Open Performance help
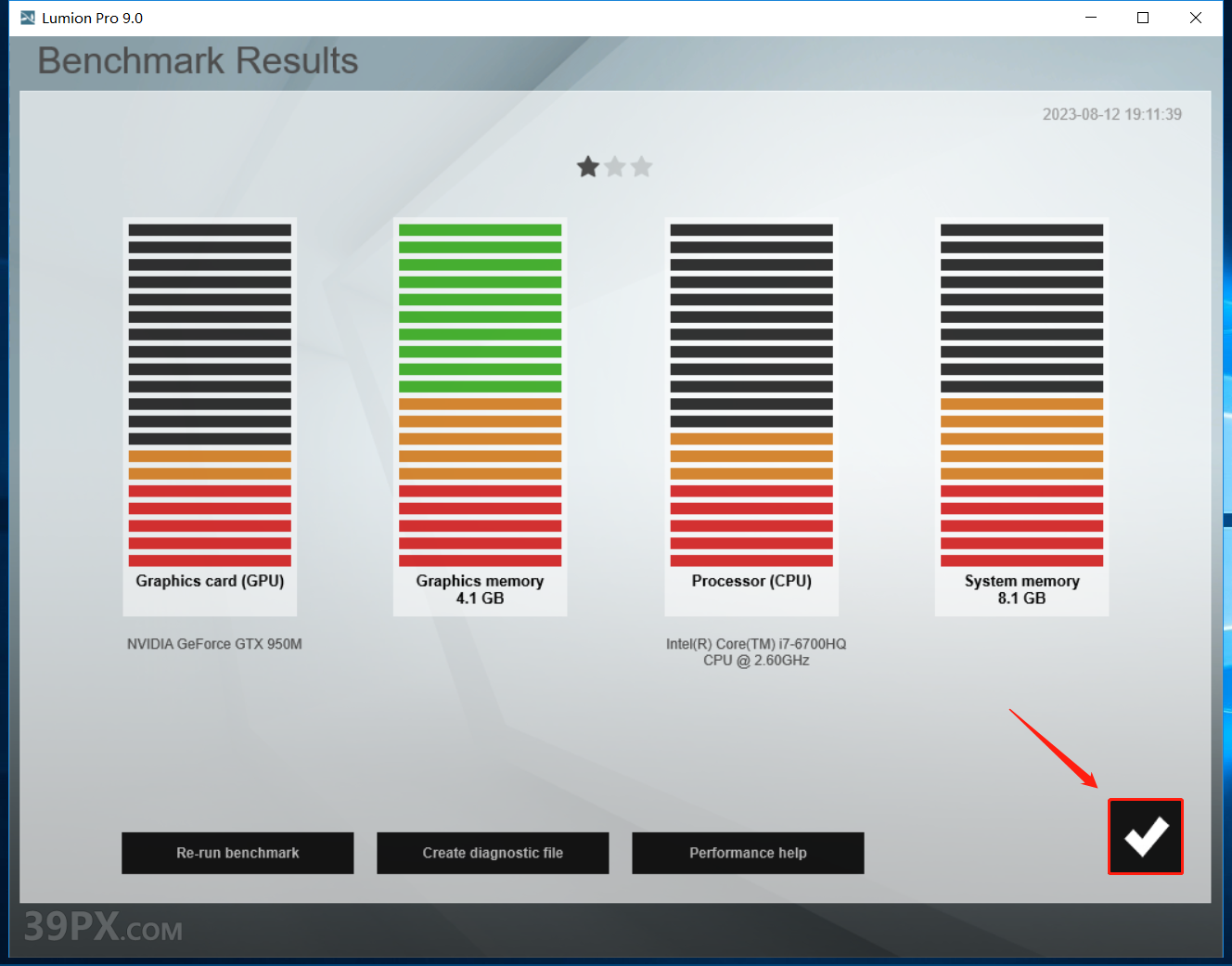Viewport: 1232px width, 966px height. pyautogui.click(x=748, y=853)
